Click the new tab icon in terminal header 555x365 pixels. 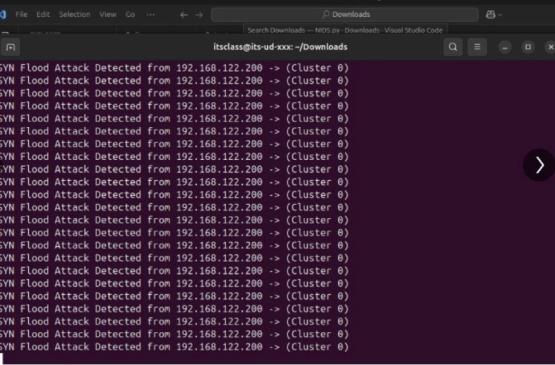(x=10, y=47)
